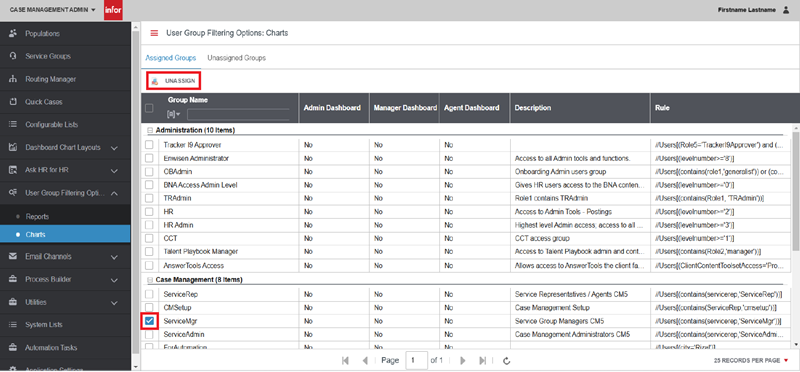The height and width of the screenshot is (372, 800).
Task: Uncheck the ServiceMgr checkbox
Action: pyautogui.click(x=149, y=321)
